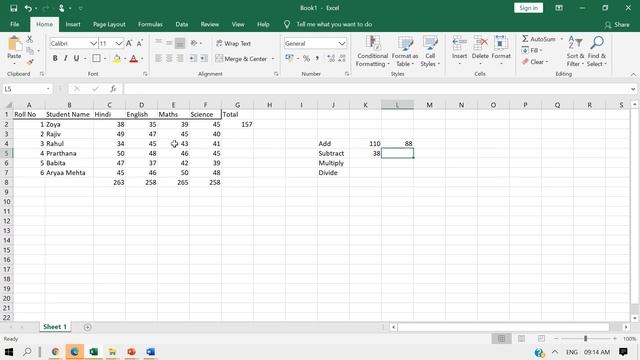The image size is (640, 360).
Task: Adjust the zoom slider handle
Action: click(585, 339)
